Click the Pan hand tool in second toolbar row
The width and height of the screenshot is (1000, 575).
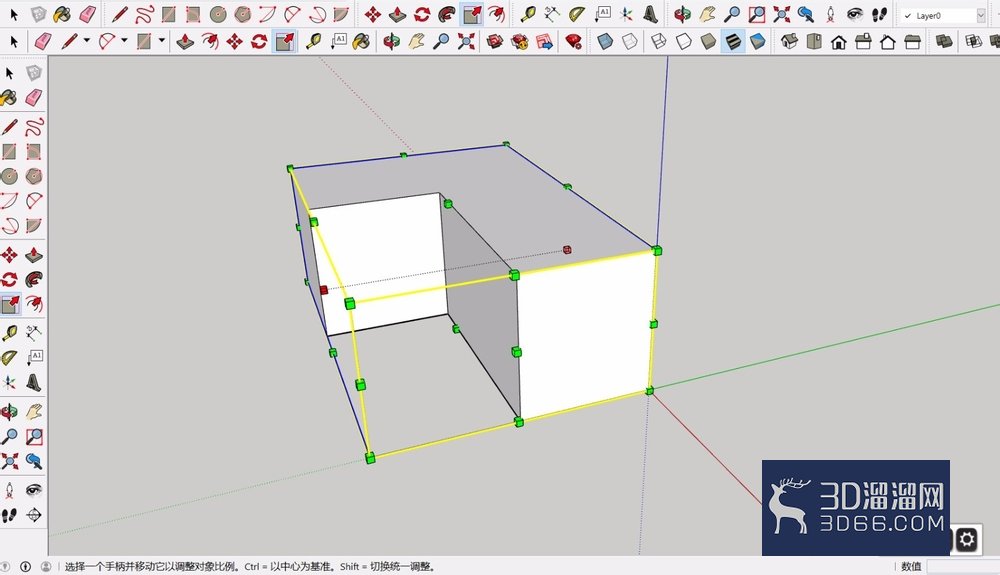(416, 42)
